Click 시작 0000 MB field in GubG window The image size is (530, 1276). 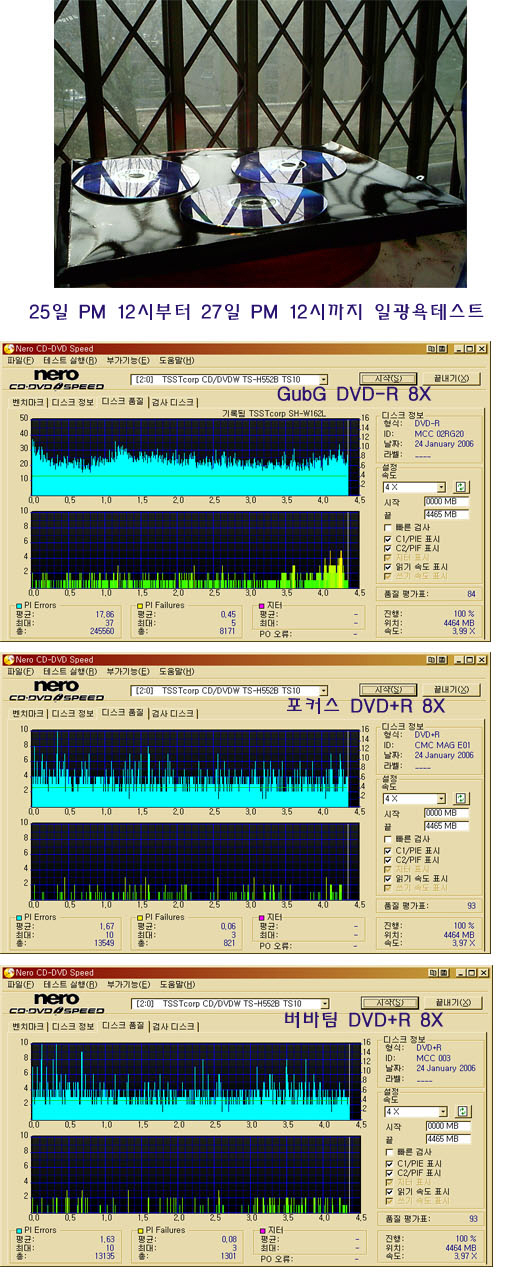446,502
